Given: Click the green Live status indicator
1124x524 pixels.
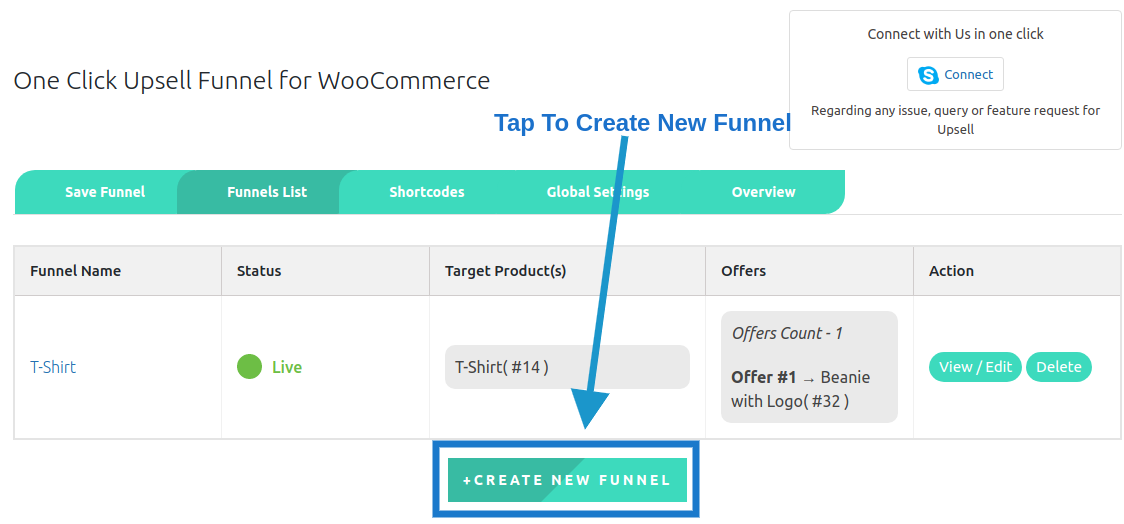Looking at the screenshot, I should pos(249,367).
